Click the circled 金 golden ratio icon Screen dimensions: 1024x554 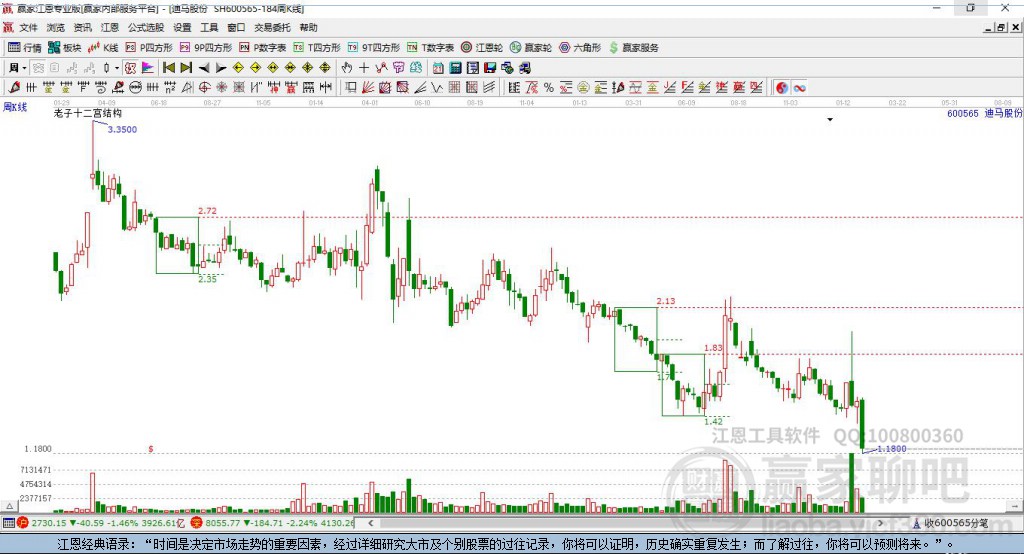[x=583, y=88]
